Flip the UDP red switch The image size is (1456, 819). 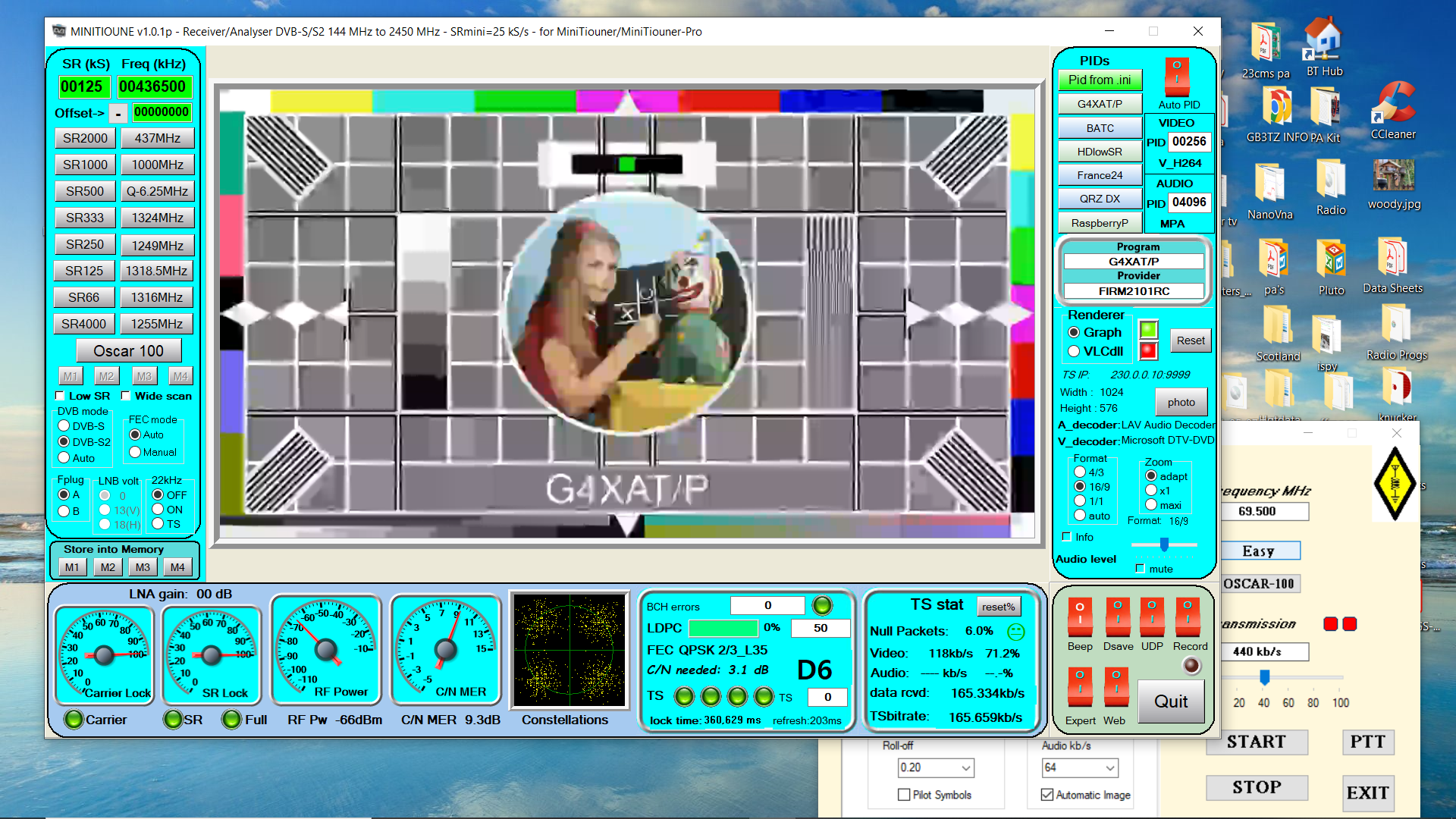coord(1152,617)
